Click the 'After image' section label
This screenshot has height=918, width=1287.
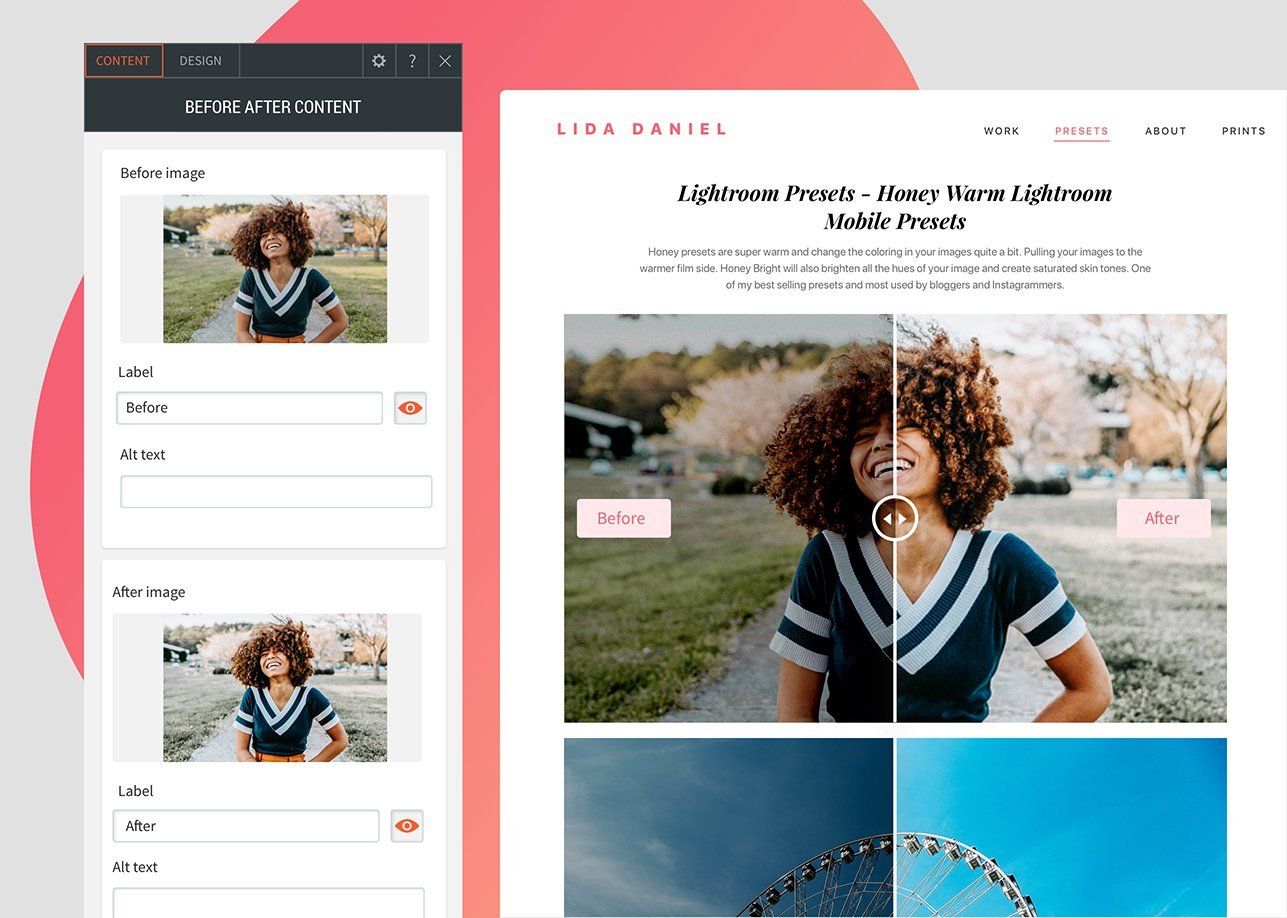(149, 592)
